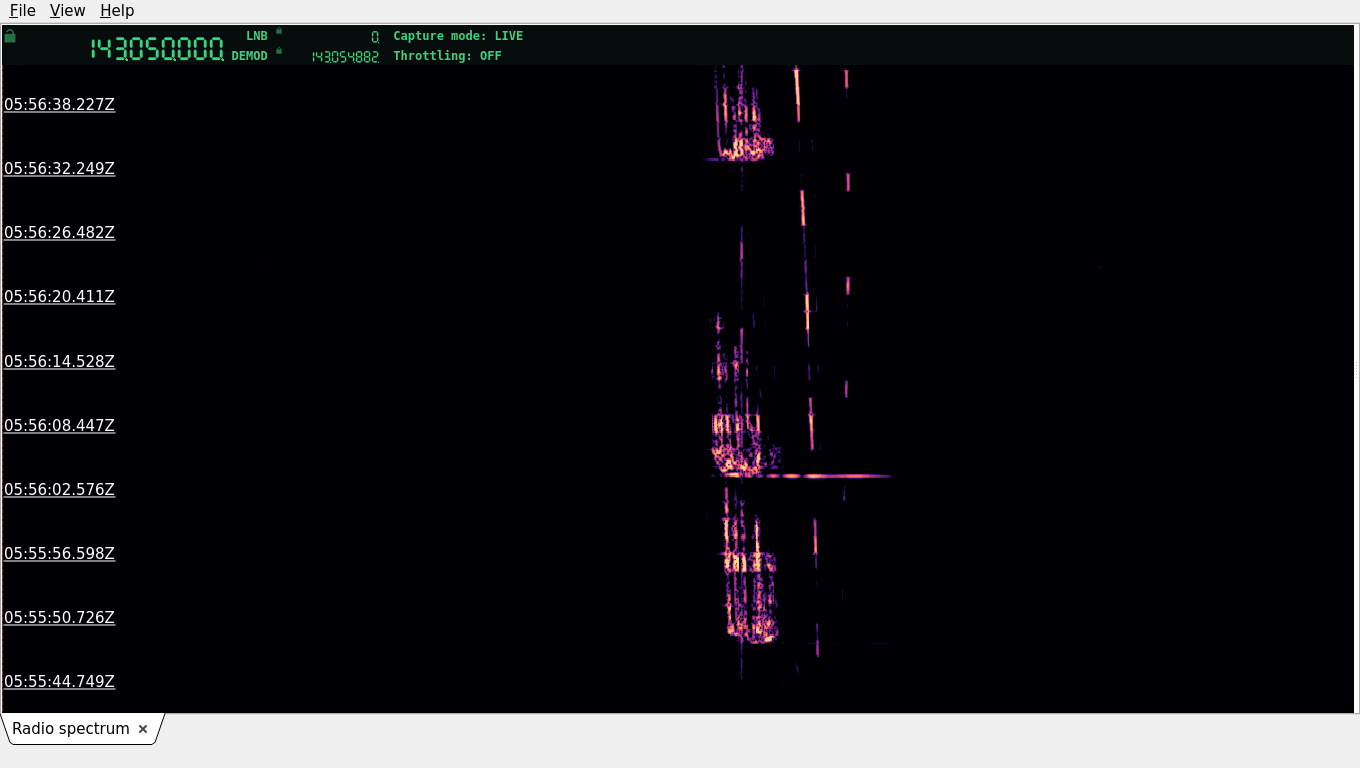This screenshot has width=1360, height=768.
Task: Click the main frequency display 143.050.000
Action: pyautogui.click(x=157, y=49)
